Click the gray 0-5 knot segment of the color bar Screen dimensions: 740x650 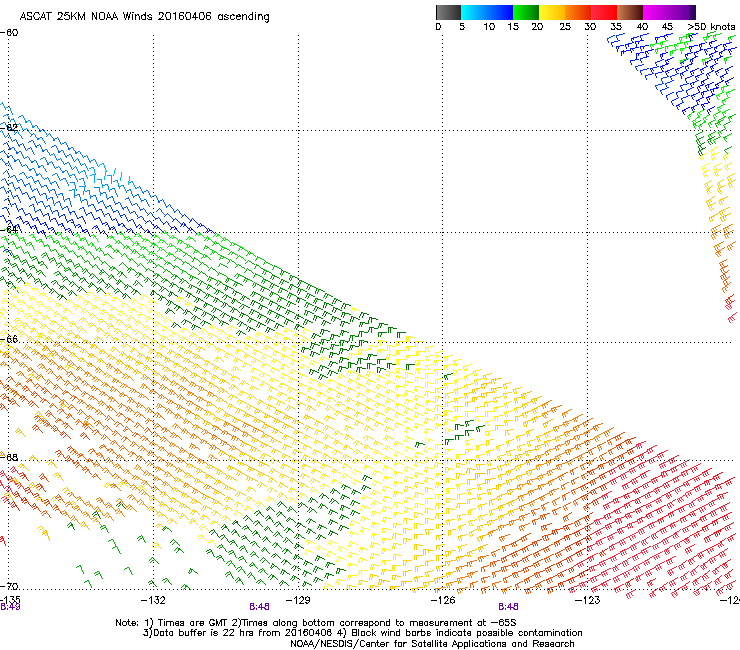(x=448, y=12)
